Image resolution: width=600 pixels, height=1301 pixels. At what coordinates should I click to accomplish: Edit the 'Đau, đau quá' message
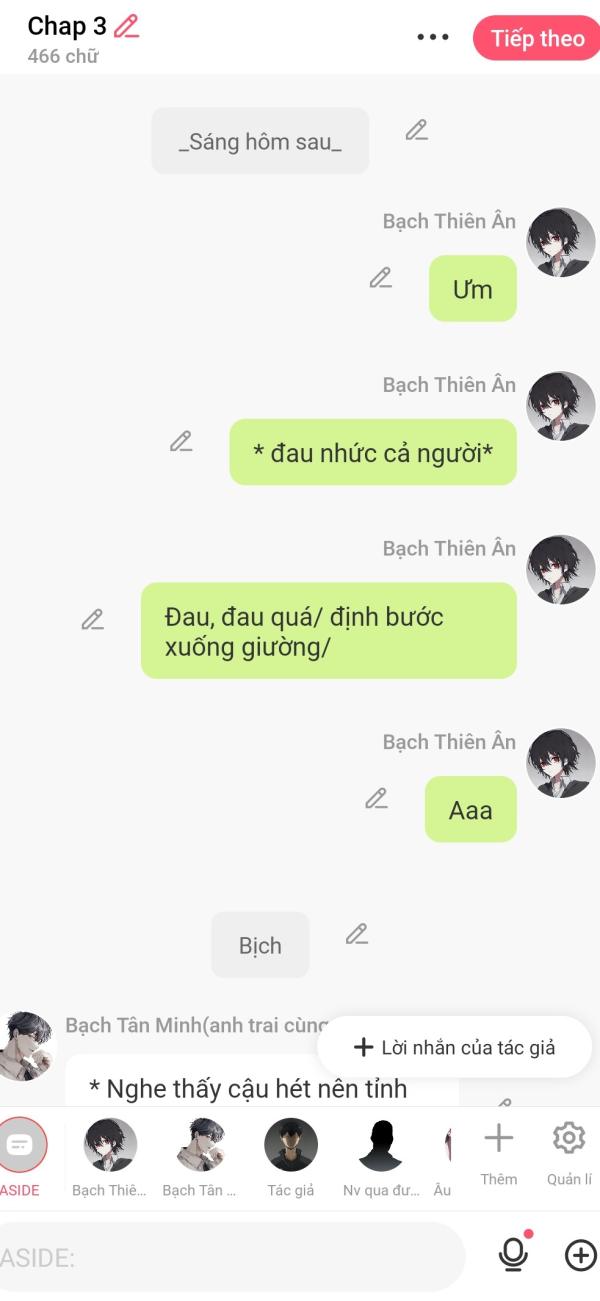93,620
